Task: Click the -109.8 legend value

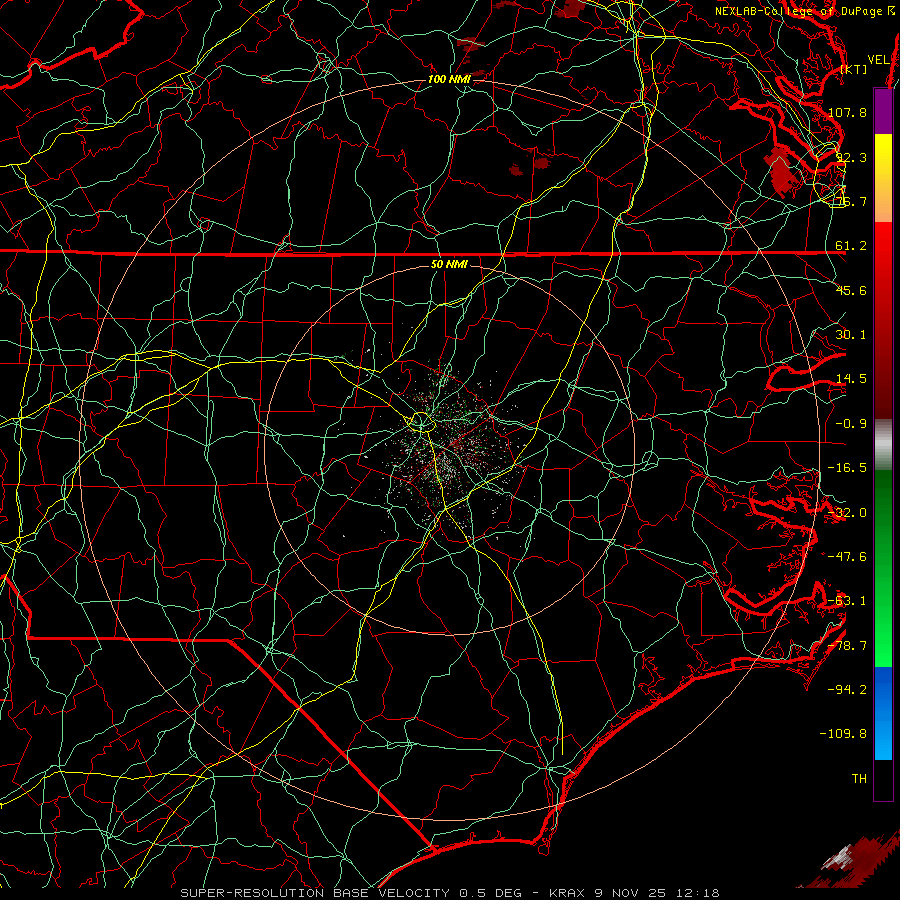Action: pos(843,734)
